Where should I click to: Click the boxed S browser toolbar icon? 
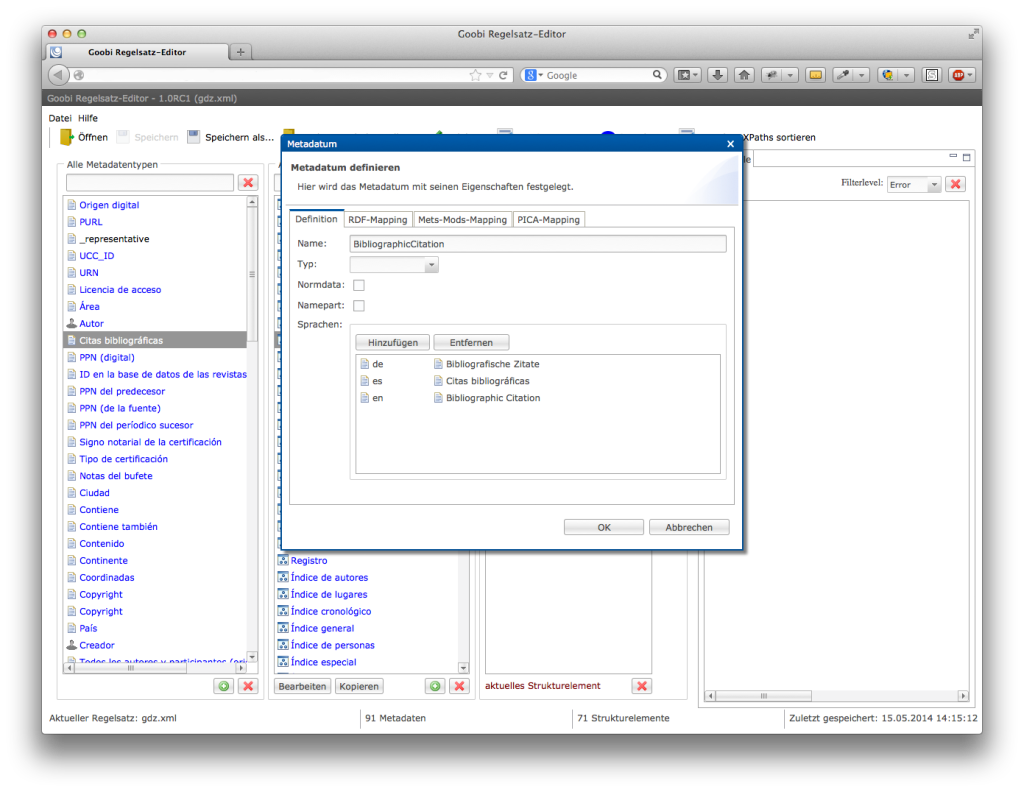pyautogui.click(x=932, y=75)
